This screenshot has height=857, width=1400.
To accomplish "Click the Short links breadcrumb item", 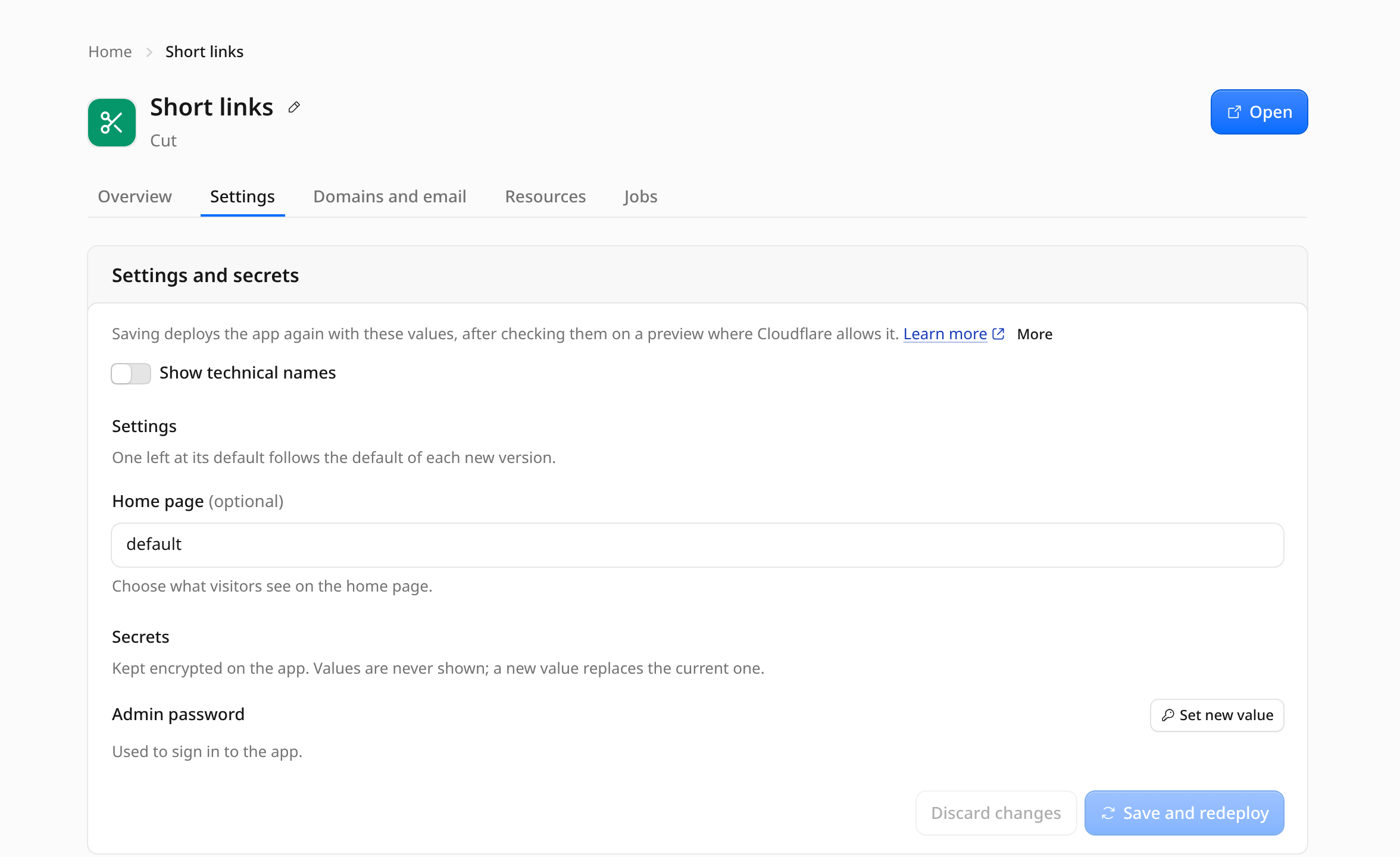I will [204, 52].
